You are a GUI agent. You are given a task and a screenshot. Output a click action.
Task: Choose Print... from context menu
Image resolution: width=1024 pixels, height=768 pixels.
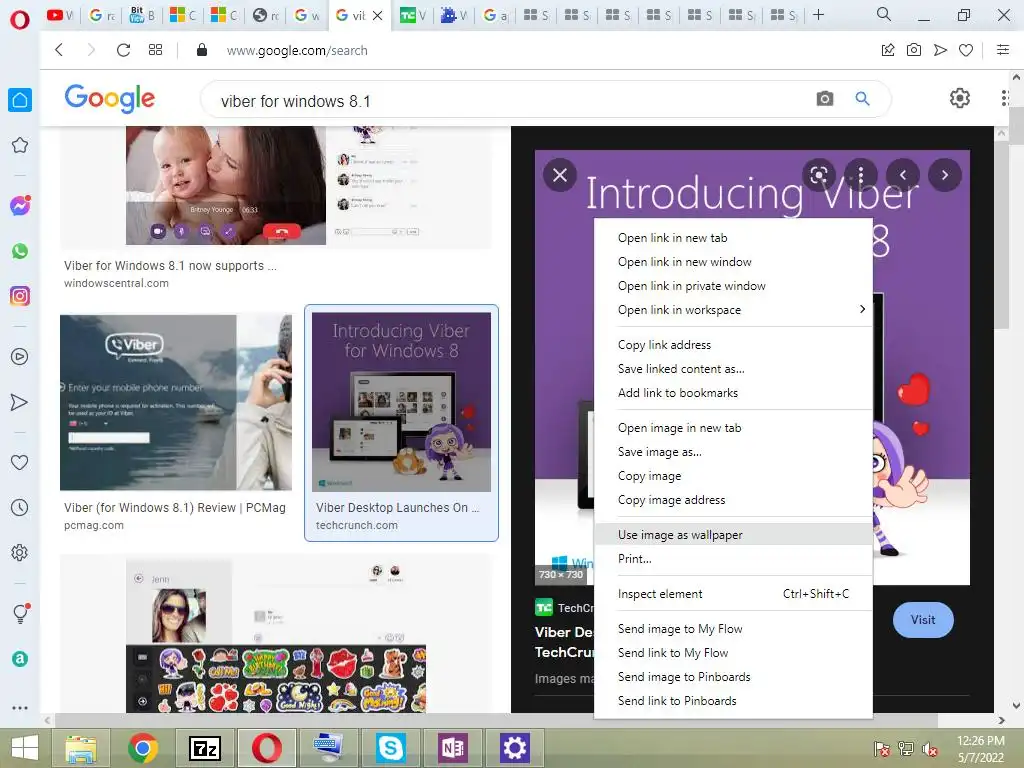point(733,559)
